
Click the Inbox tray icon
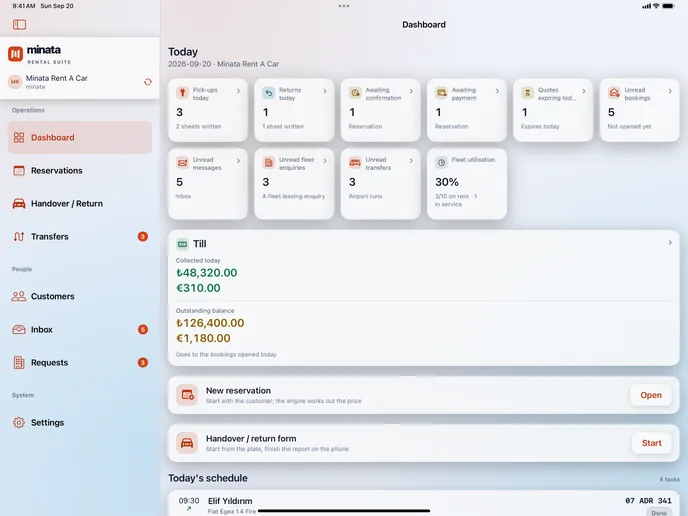pos(19,330)
